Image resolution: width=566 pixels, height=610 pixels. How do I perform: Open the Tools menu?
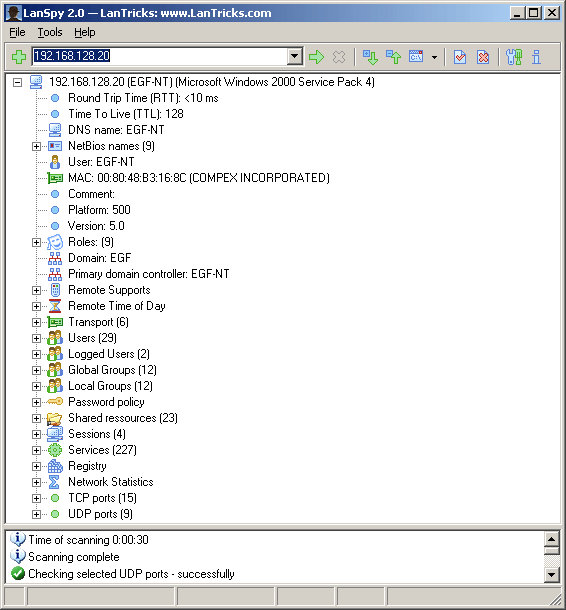[50, 32]
